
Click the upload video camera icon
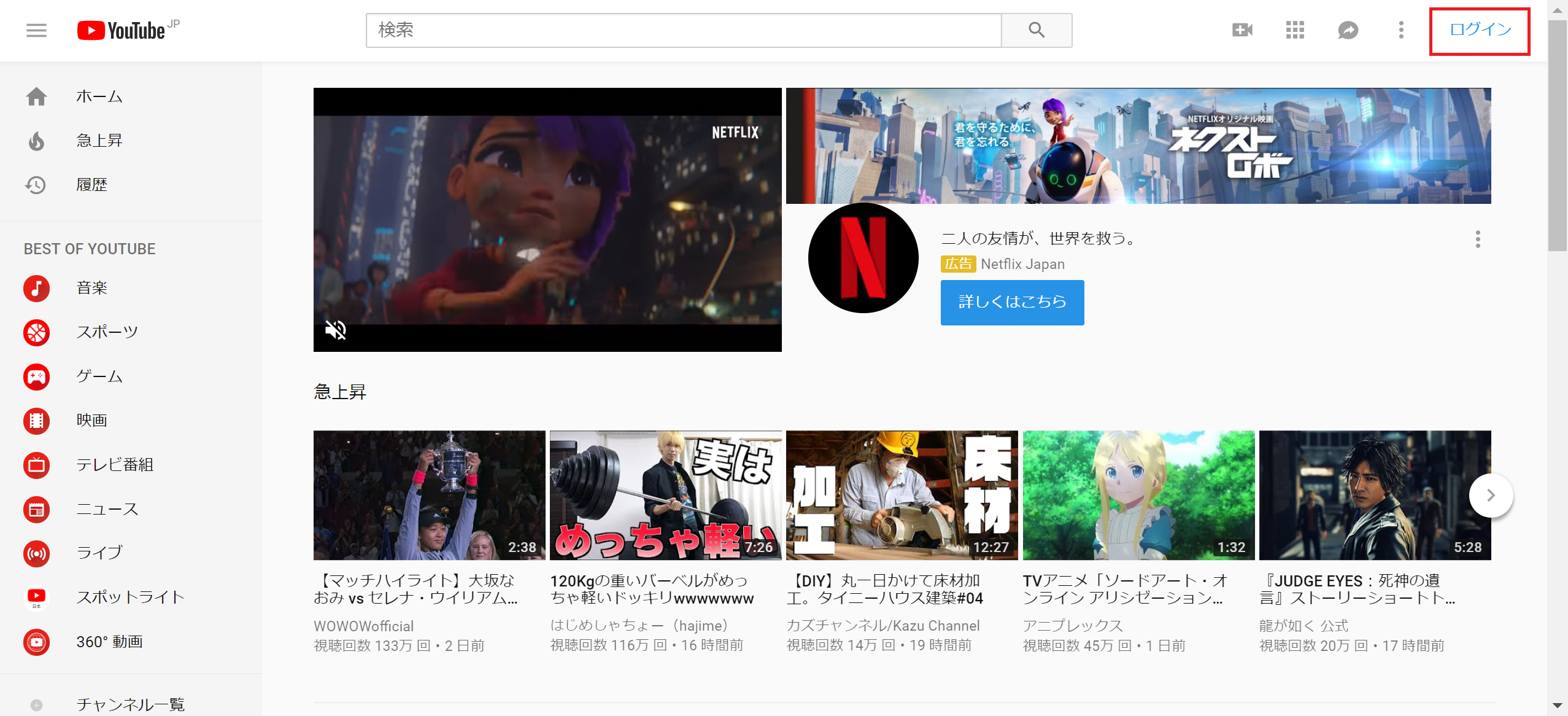1242,30
